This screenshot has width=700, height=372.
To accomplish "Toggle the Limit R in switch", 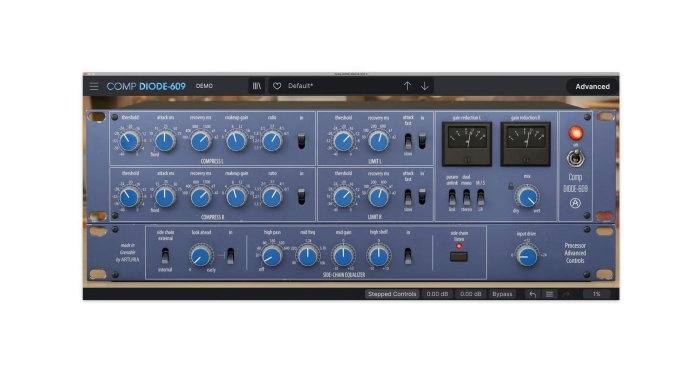I will (x=422, y=196).
